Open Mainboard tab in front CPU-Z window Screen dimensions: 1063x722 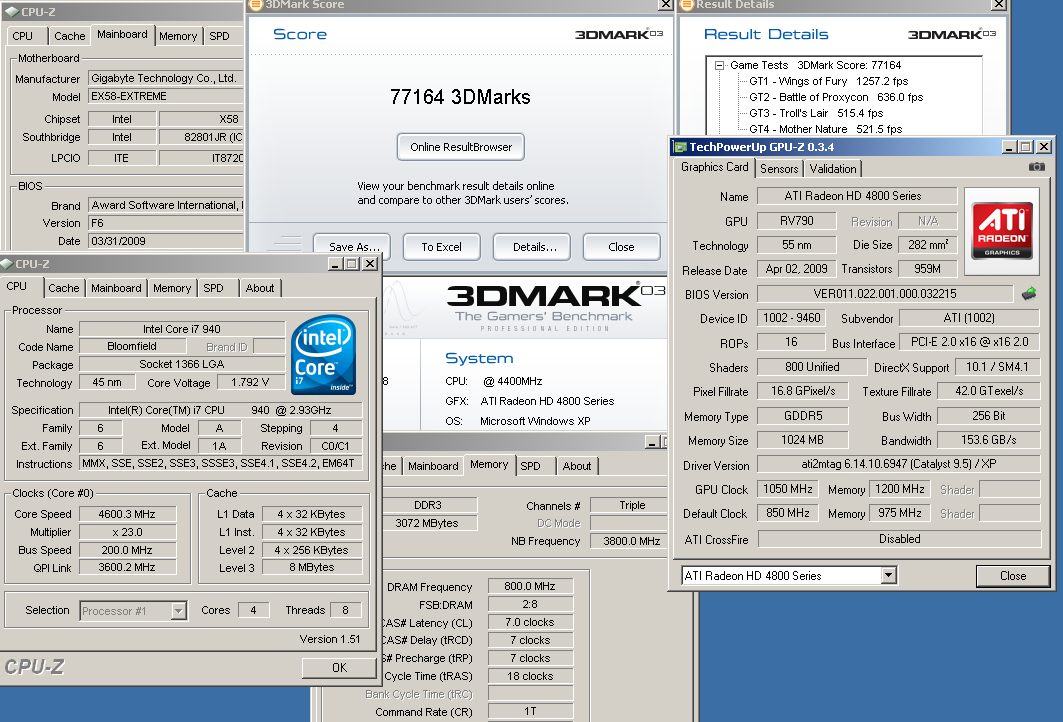click(116, 288)
